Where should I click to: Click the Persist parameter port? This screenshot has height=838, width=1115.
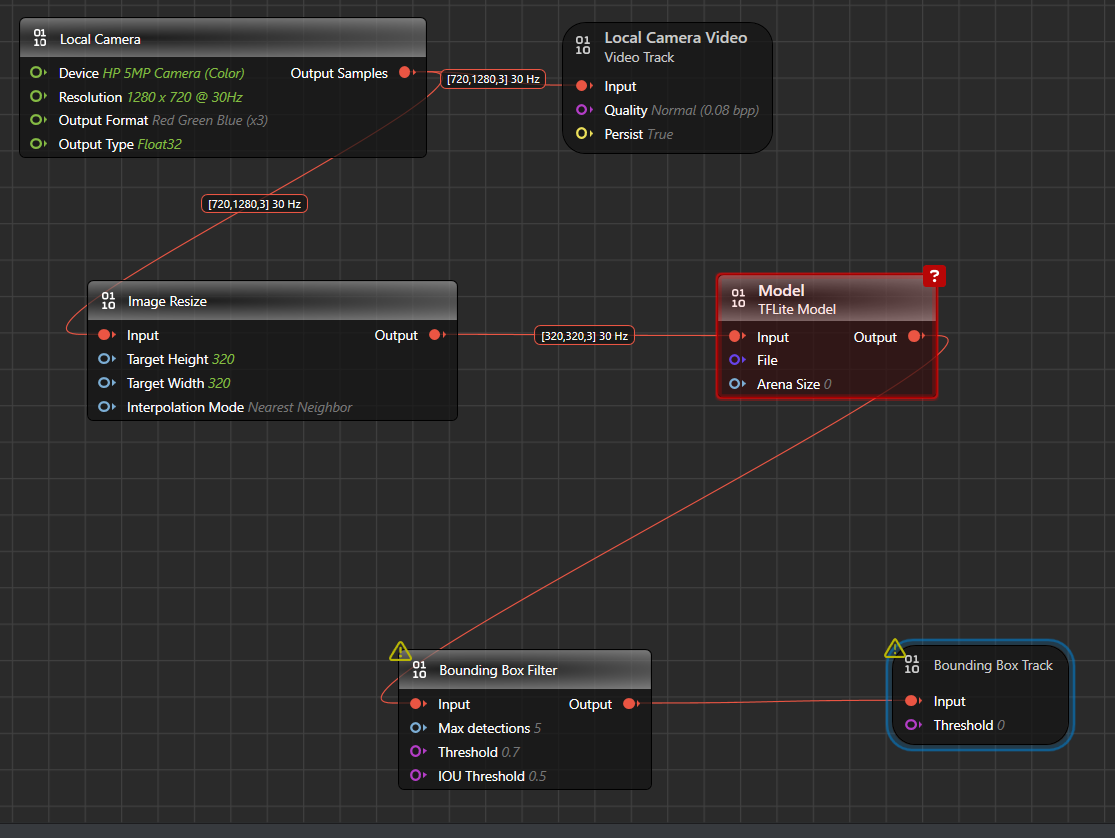[x=583, y=134]
